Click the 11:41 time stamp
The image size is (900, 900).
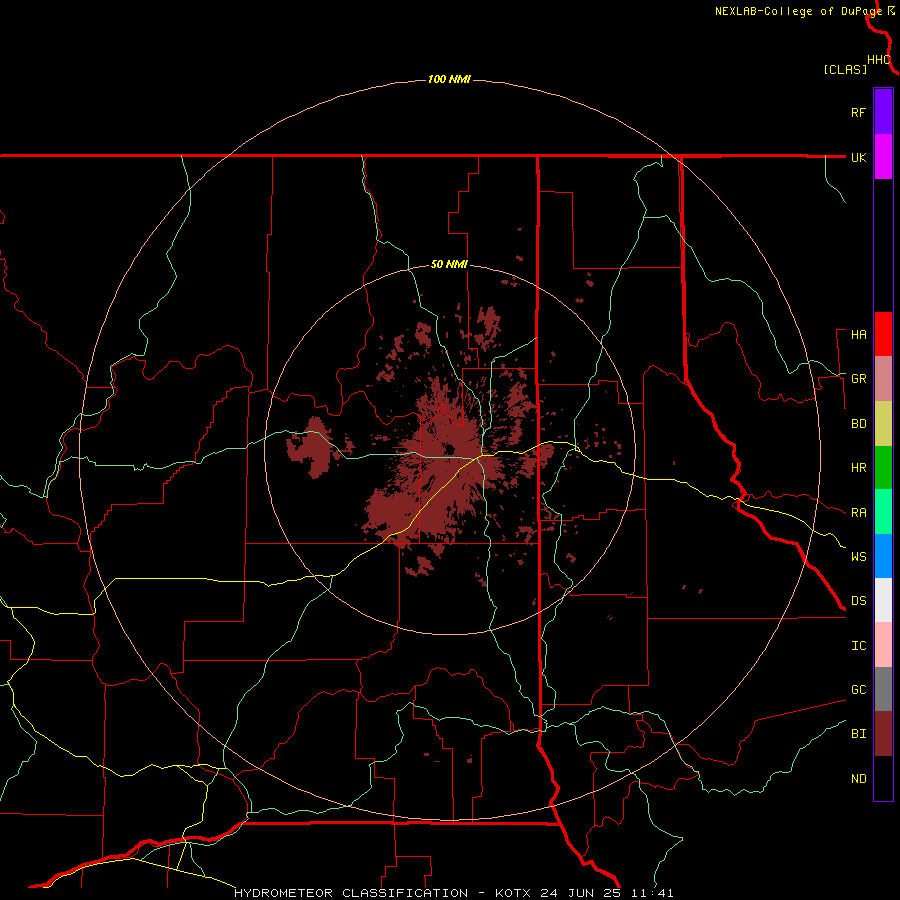(x=653, y=893)
